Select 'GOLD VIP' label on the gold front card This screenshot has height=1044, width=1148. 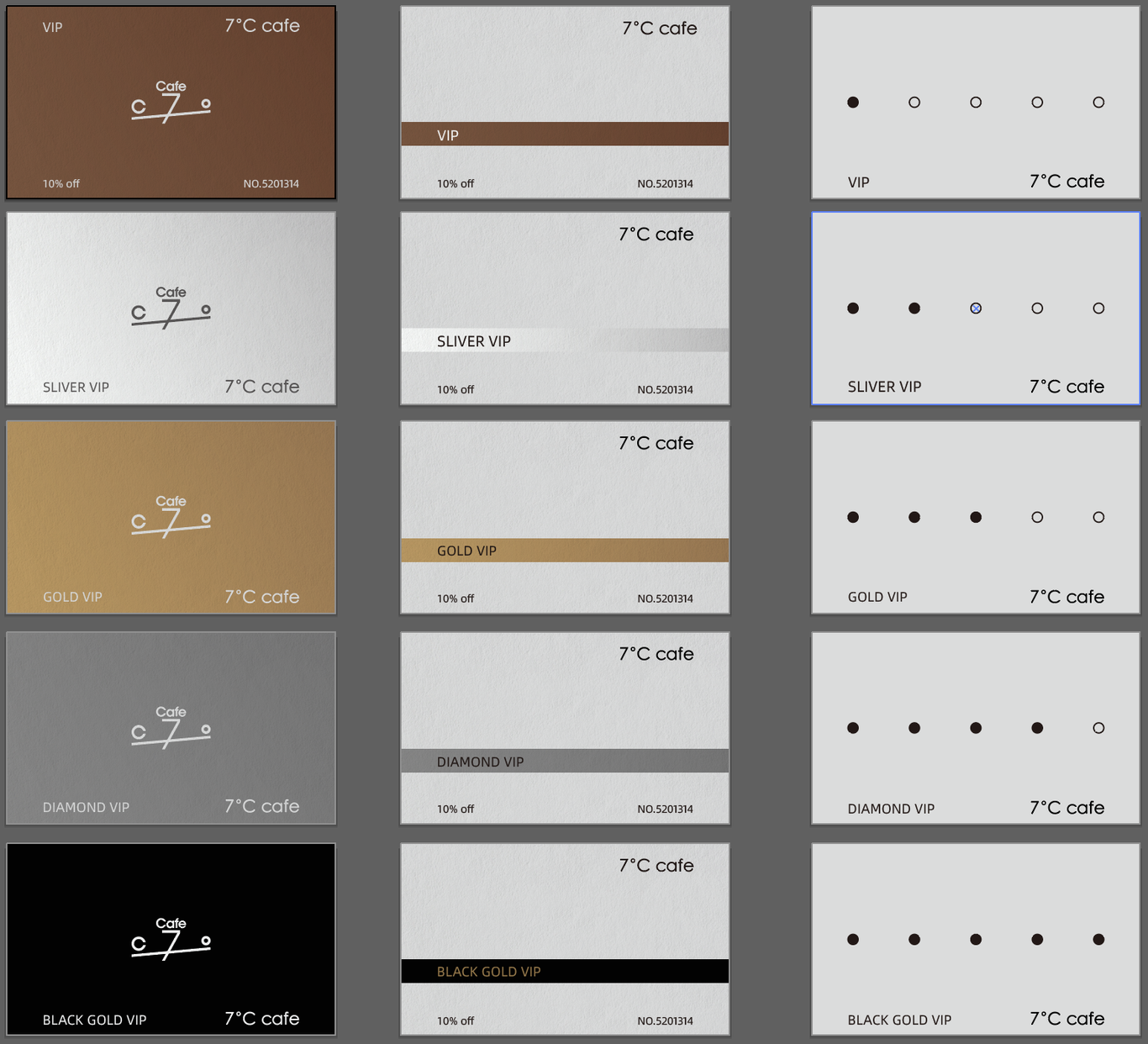coord(72,597)
